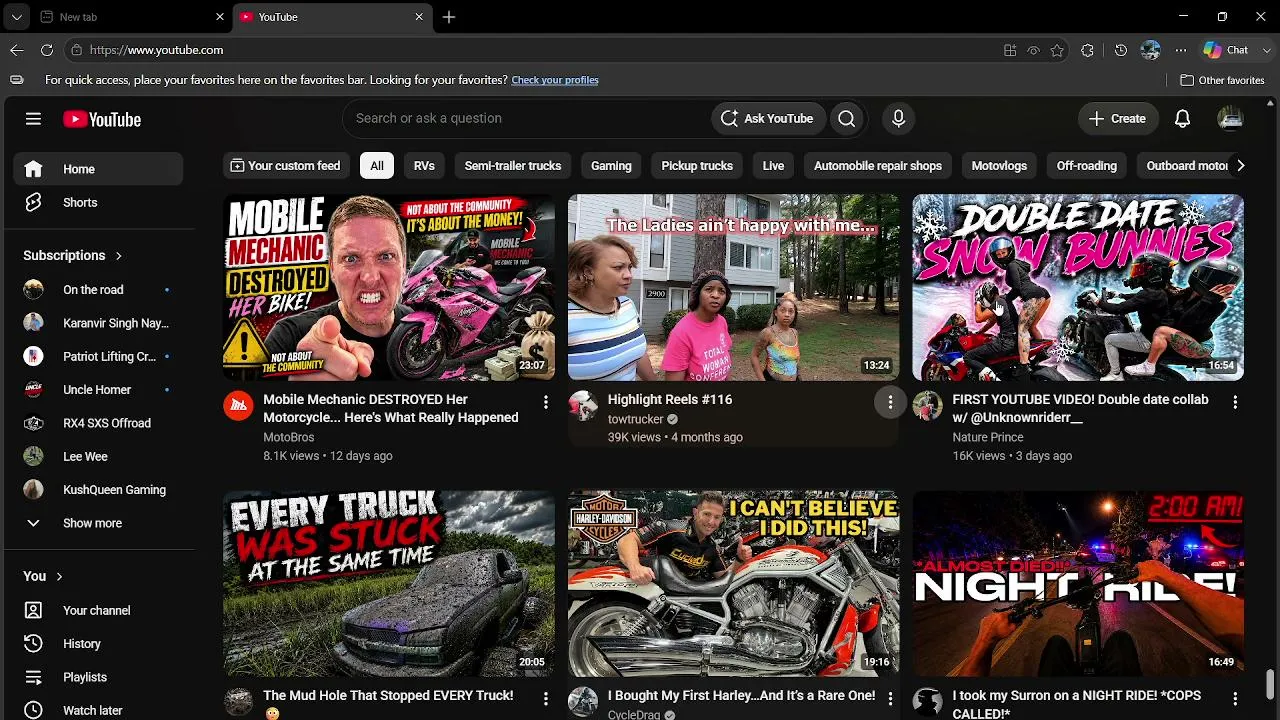Click the app-grid icon in the address bar
The image size is (1280, 720).
click(x=1010, y=50)
